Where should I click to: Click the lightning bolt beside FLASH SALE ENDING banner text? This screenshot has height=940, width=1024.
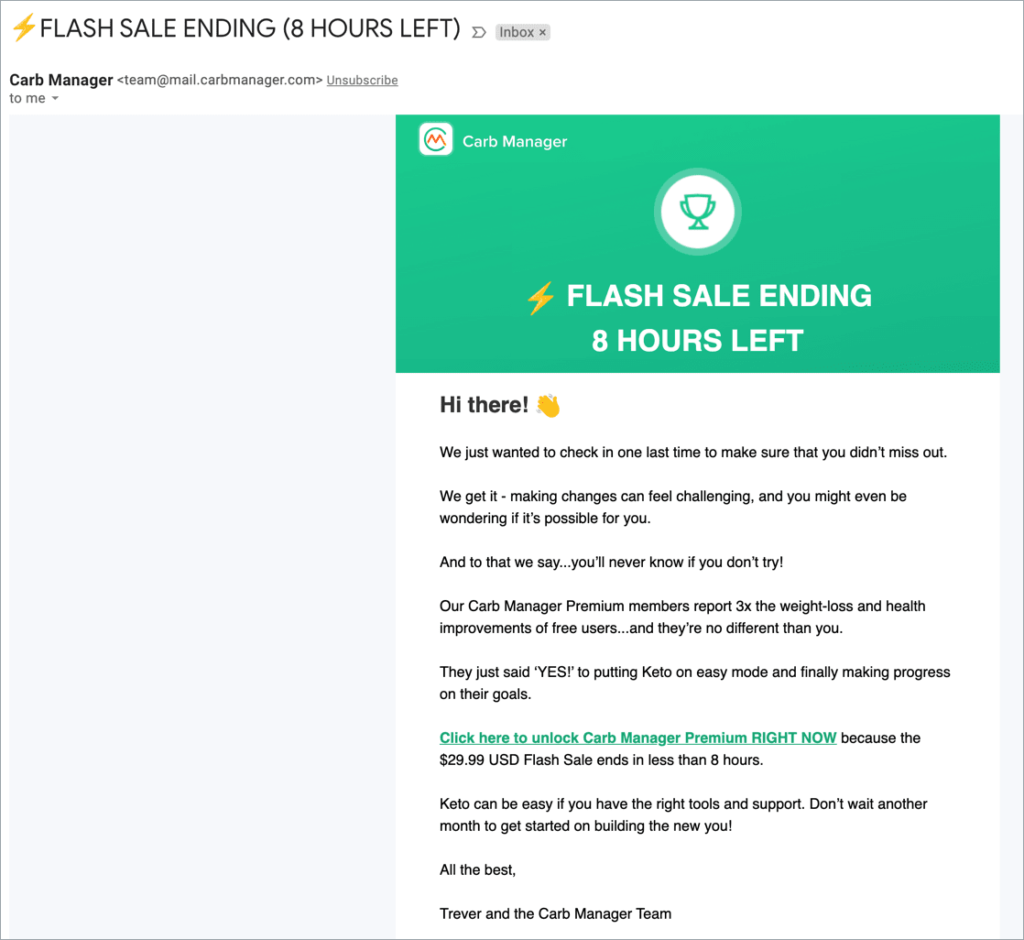point(540,296)
